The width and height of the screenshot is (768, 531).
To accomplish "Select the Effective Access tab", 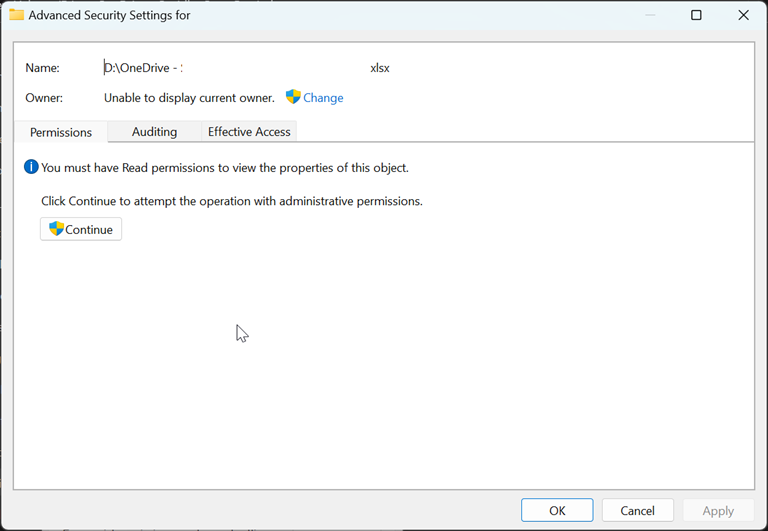I will click(x=249, y=131).
